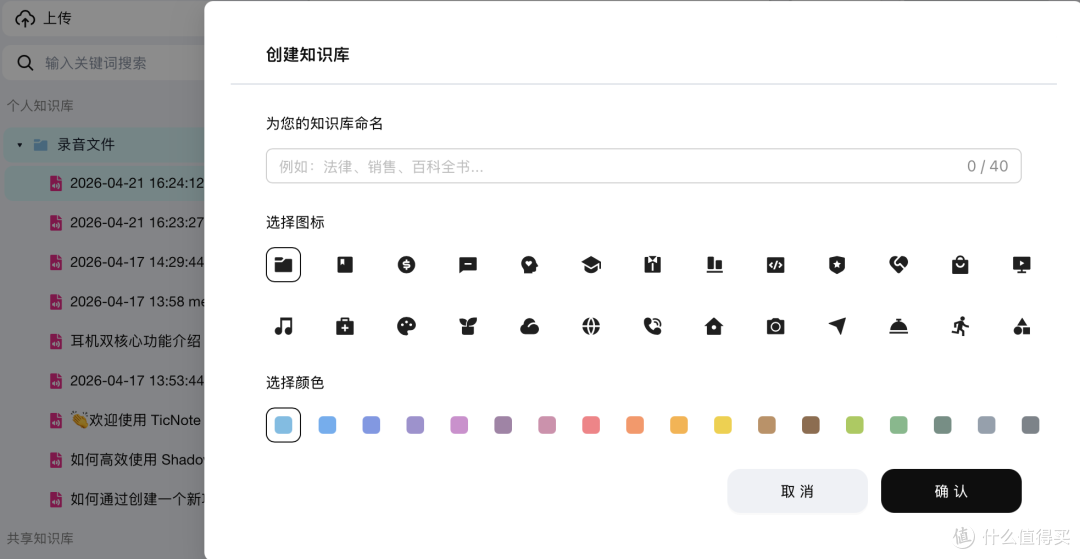Screen dimensions: 1080x559
Task: Select the yellow color swatch
Action: click(723, 425)
